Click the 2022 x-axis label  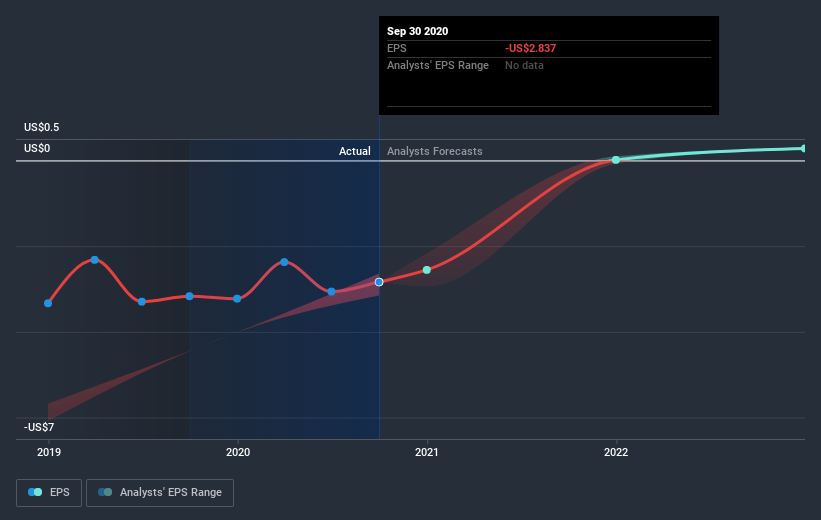[x=616, y=452]
